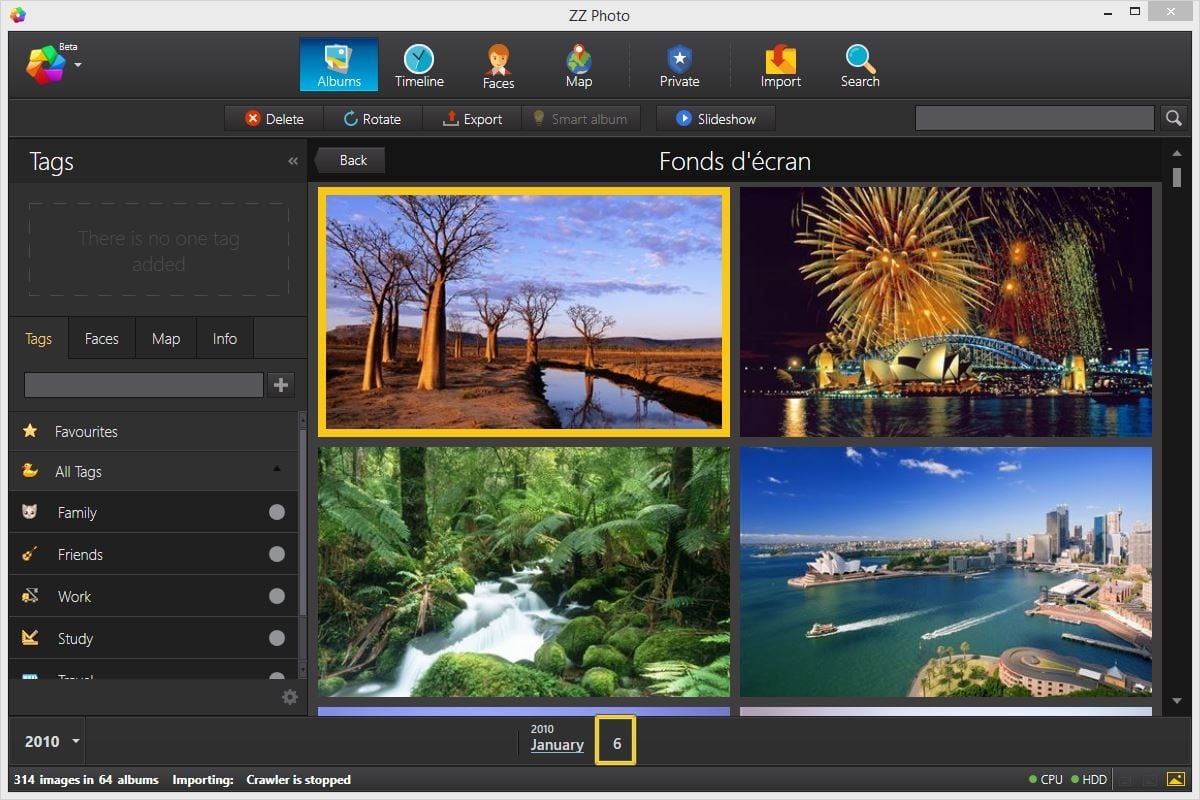Click the HDD status indicator
The height and width of the screenshot is (800, 1200).
1089,780
